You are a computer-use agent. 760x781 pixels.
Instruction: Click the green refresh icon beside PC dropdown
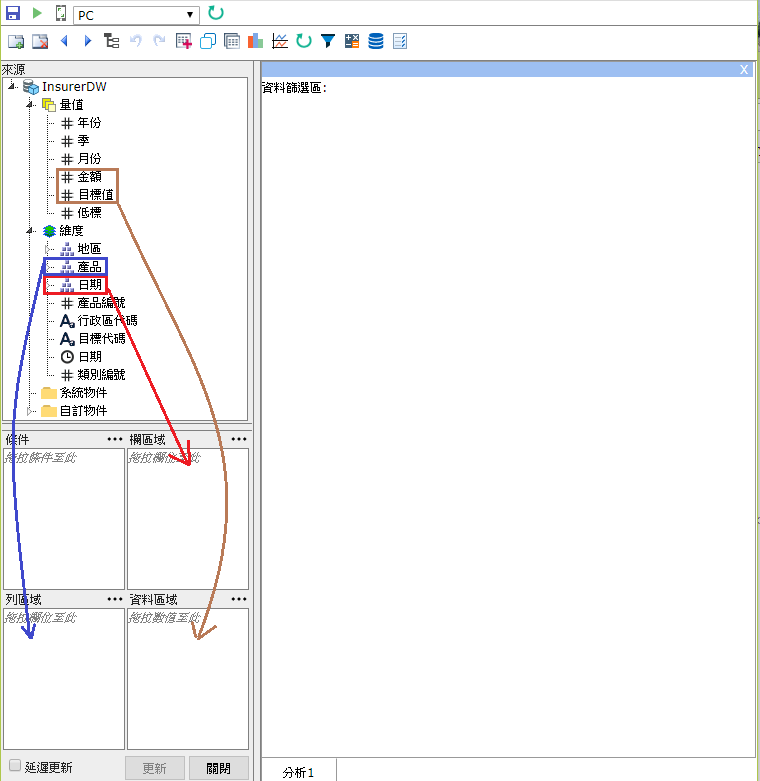(x=216, y=13)
